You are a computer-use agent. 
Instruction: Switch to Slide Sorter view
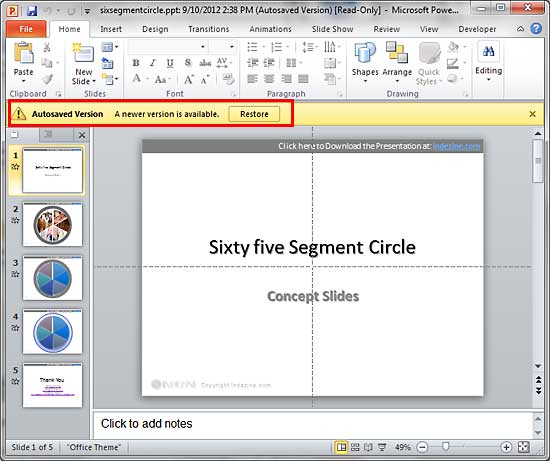pyautogui.click(x=355, y=447)
